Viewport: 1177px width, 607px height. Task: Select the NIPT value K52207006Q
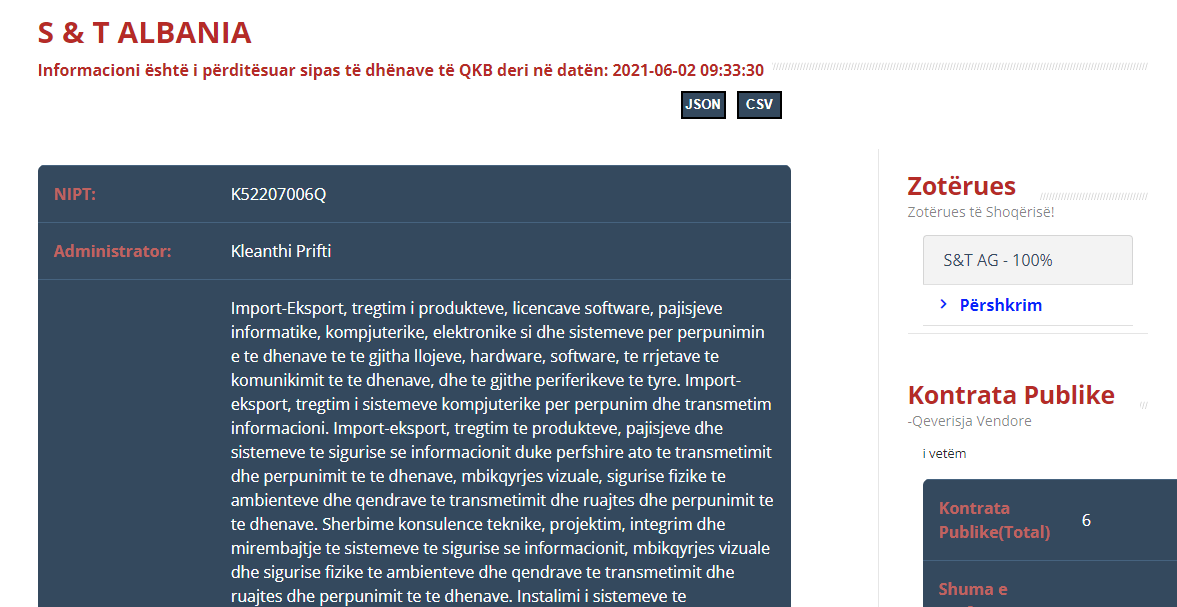(x=278, y=194)
